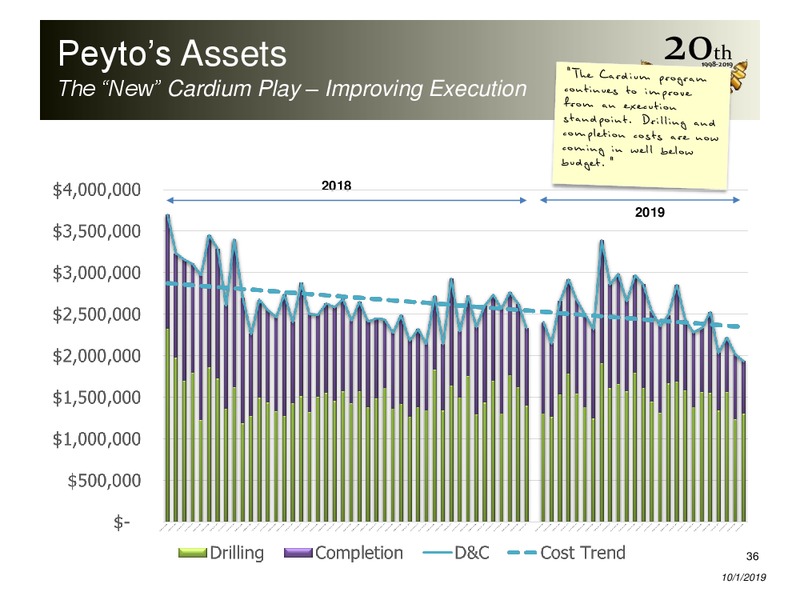
Task: Click the 2019 period label
Action: pos(649,212)
